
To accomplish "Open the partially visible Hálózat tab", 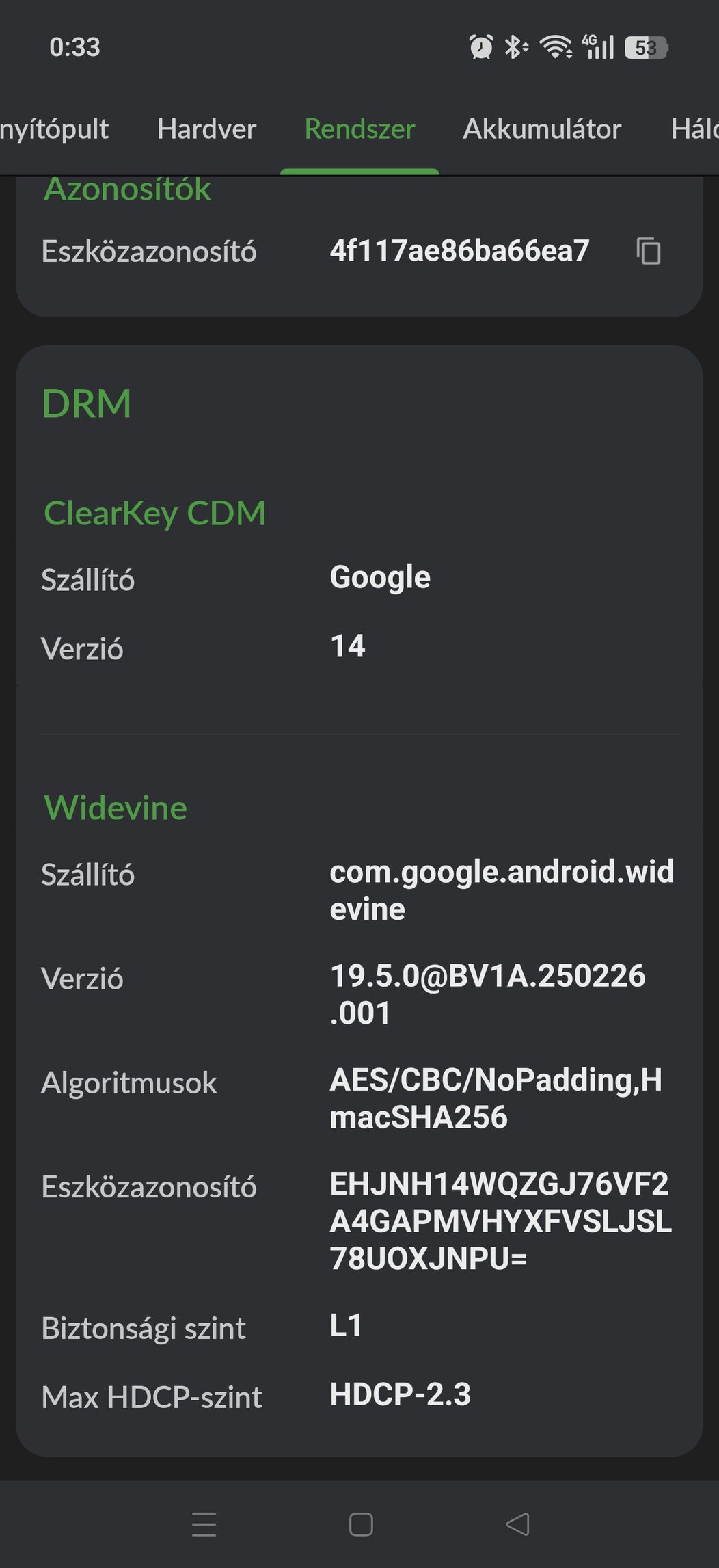I will pos(695,129).
